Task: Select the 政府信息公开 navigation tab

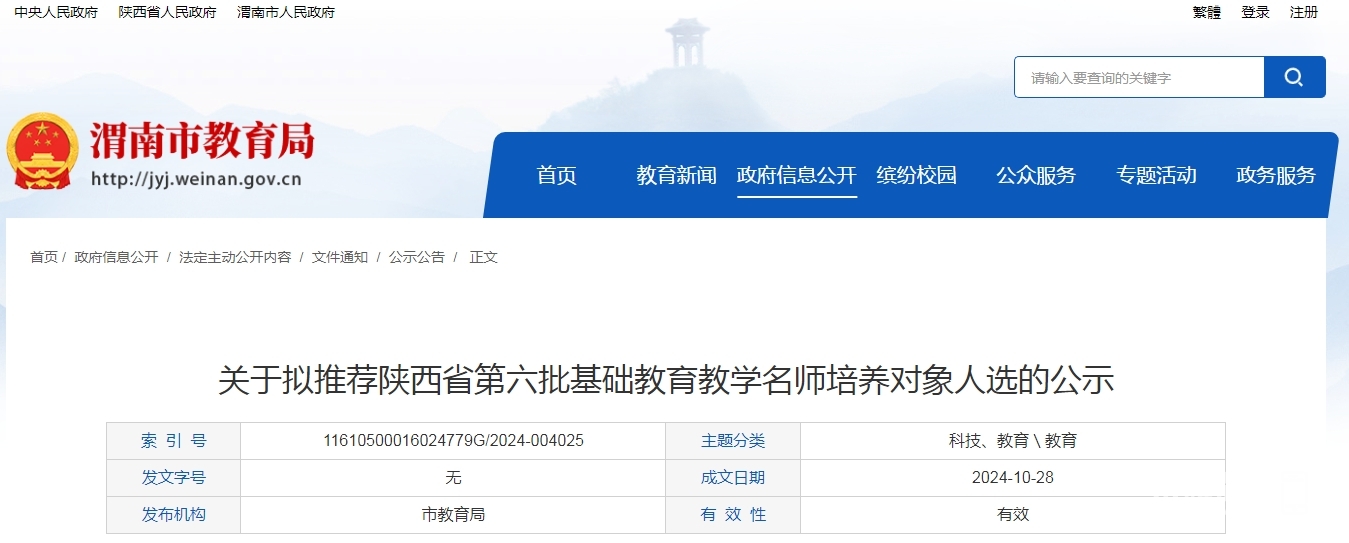Action: [x=796, y=176]
